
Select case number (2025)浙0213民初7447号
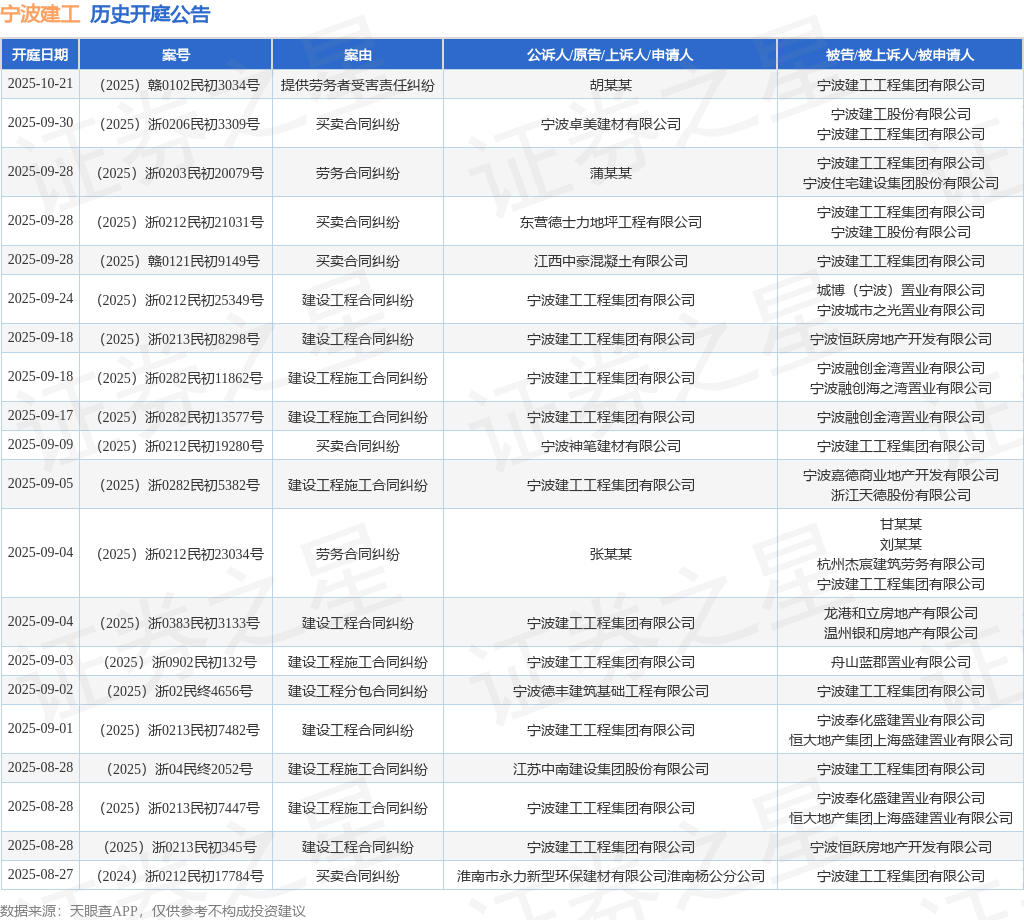tap(176, 808)
